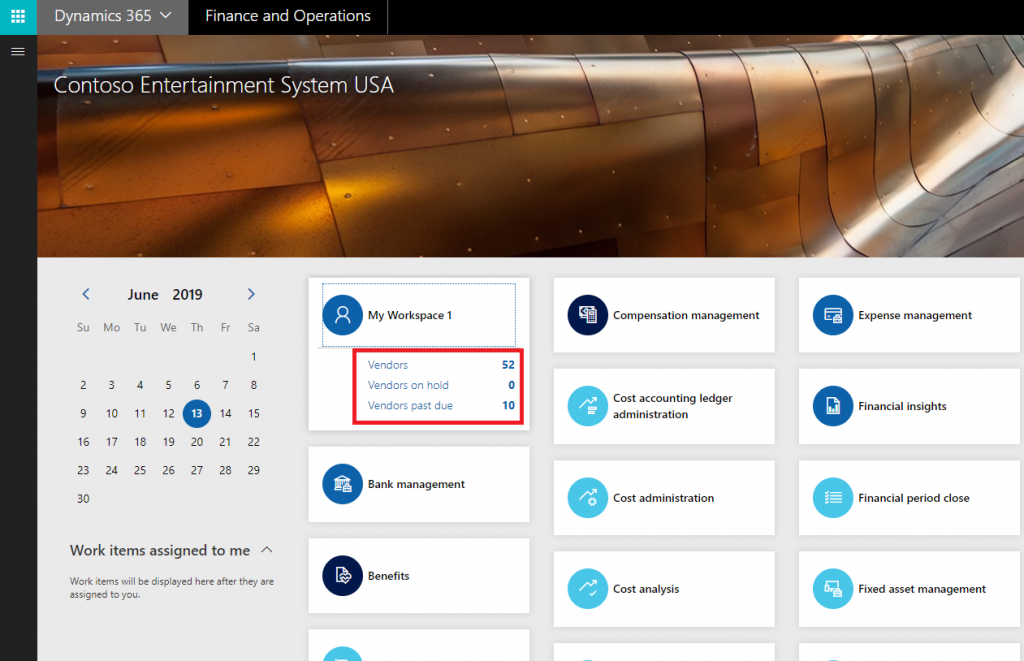
Task: Click the Bank management tile label
Action: [416, 484]
